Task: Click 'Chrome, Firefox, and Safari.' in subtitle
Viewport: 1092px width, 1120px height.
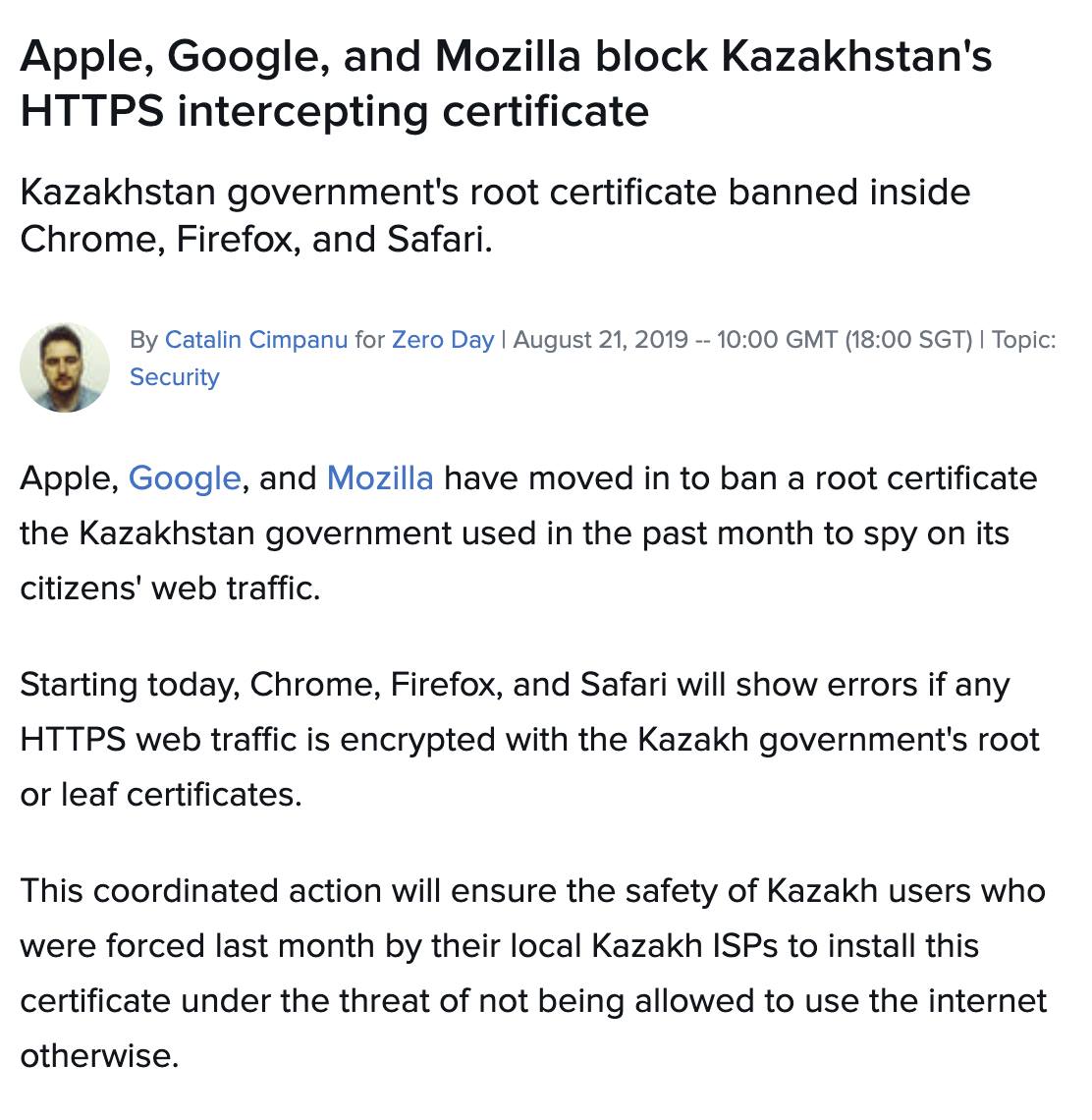Action: tap(255, 240)
